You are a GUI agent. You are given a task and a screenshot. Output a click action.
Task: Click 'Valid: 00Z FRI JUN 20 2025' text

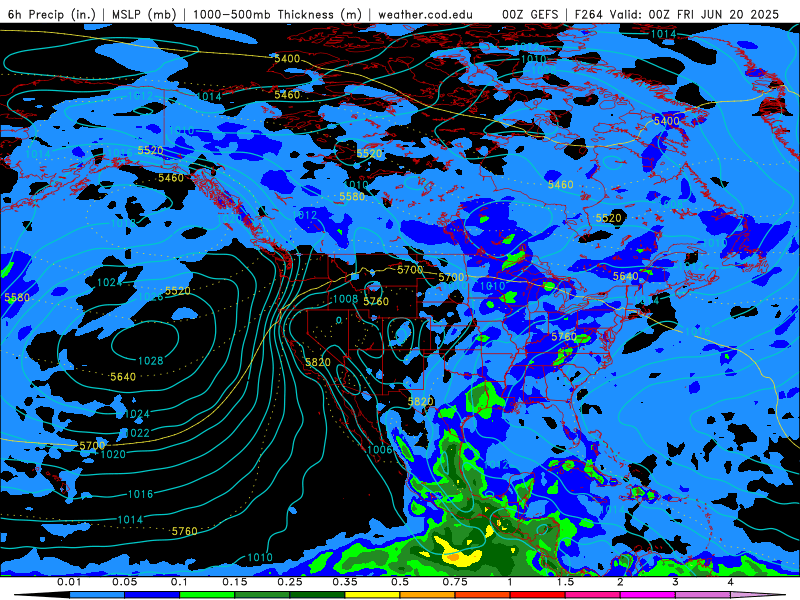[696, 14]
